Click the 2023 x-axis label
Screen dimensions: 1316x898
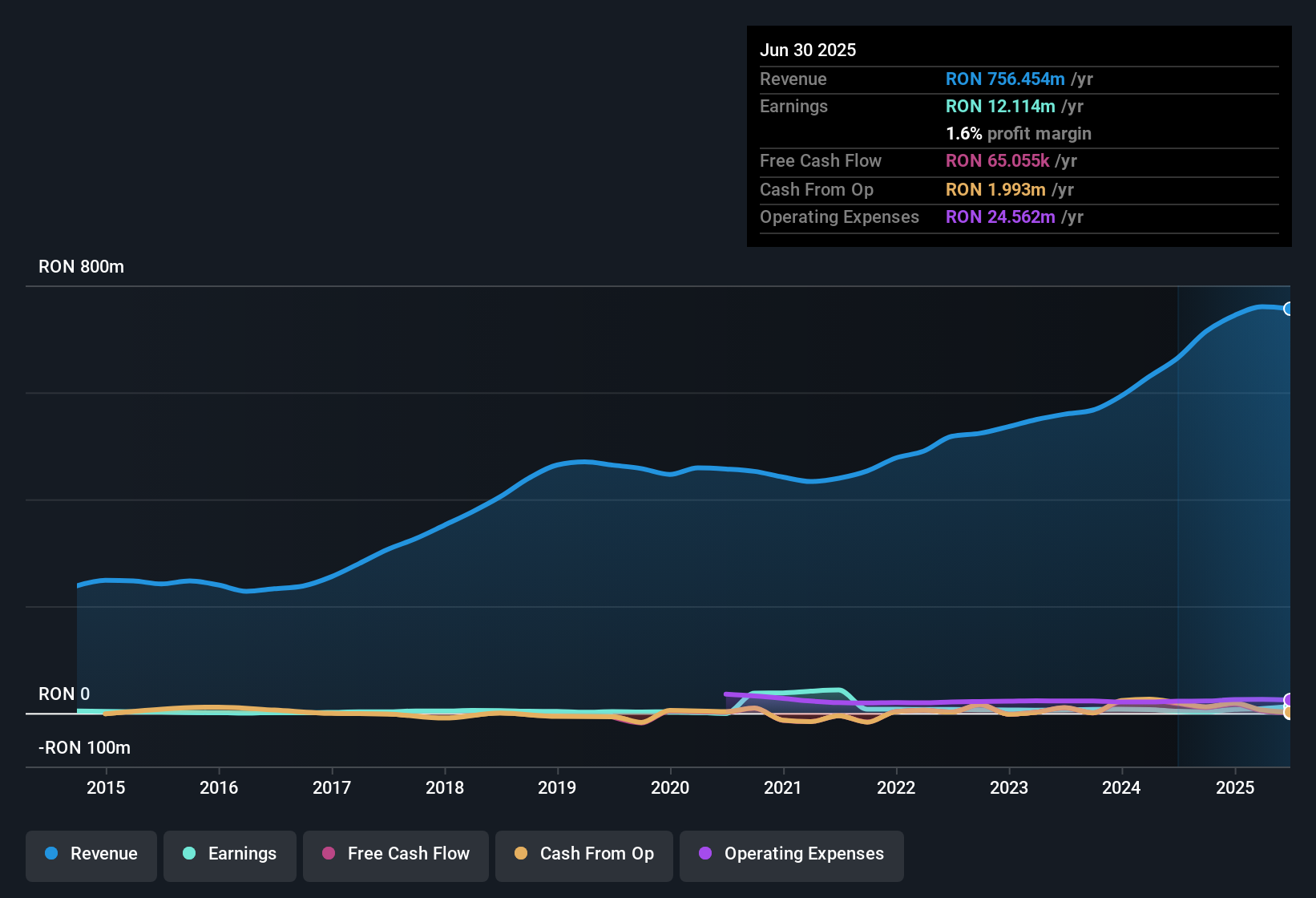point(1009,787)
